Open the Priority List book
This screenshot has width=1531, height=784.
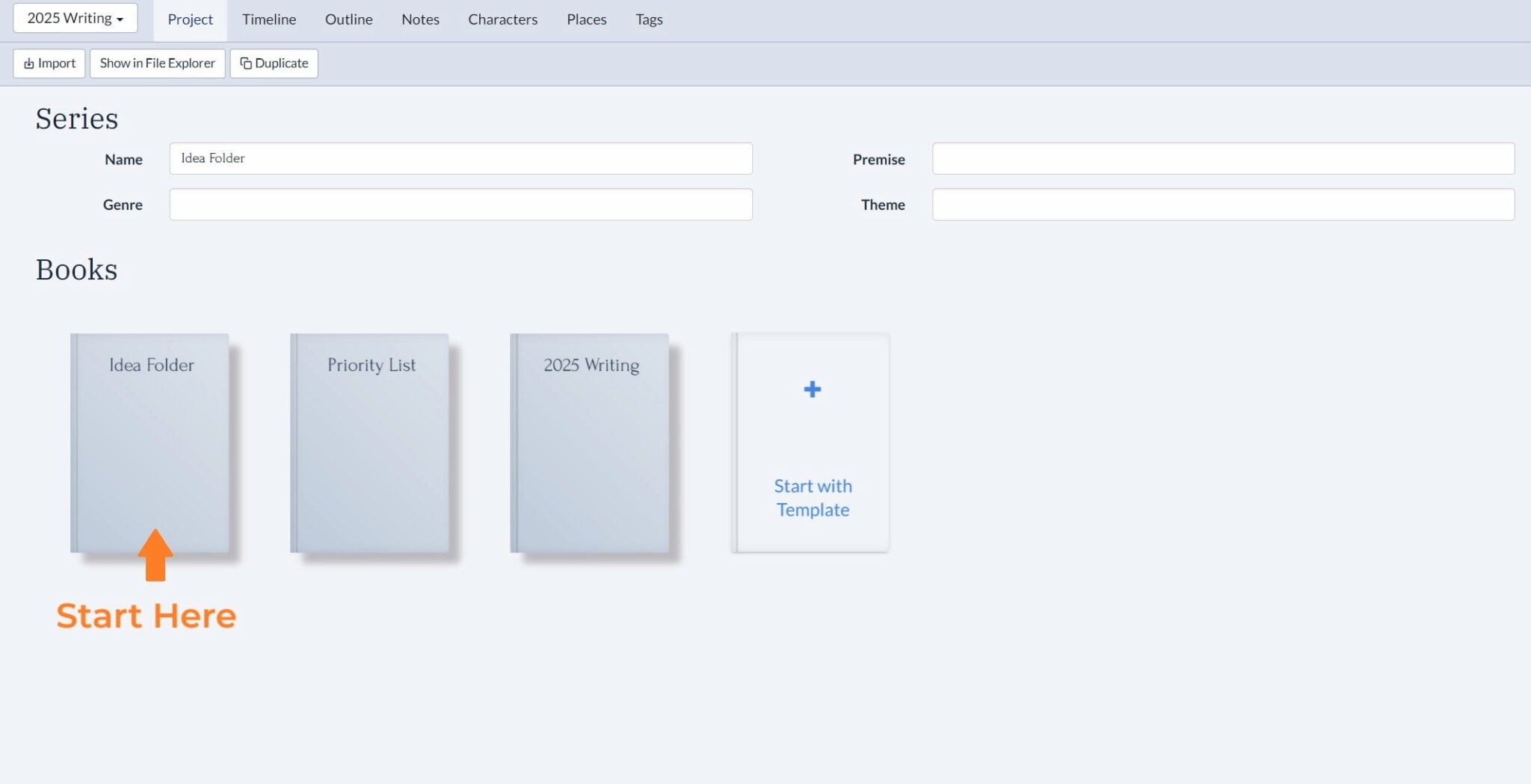click(x=371, y=442)
